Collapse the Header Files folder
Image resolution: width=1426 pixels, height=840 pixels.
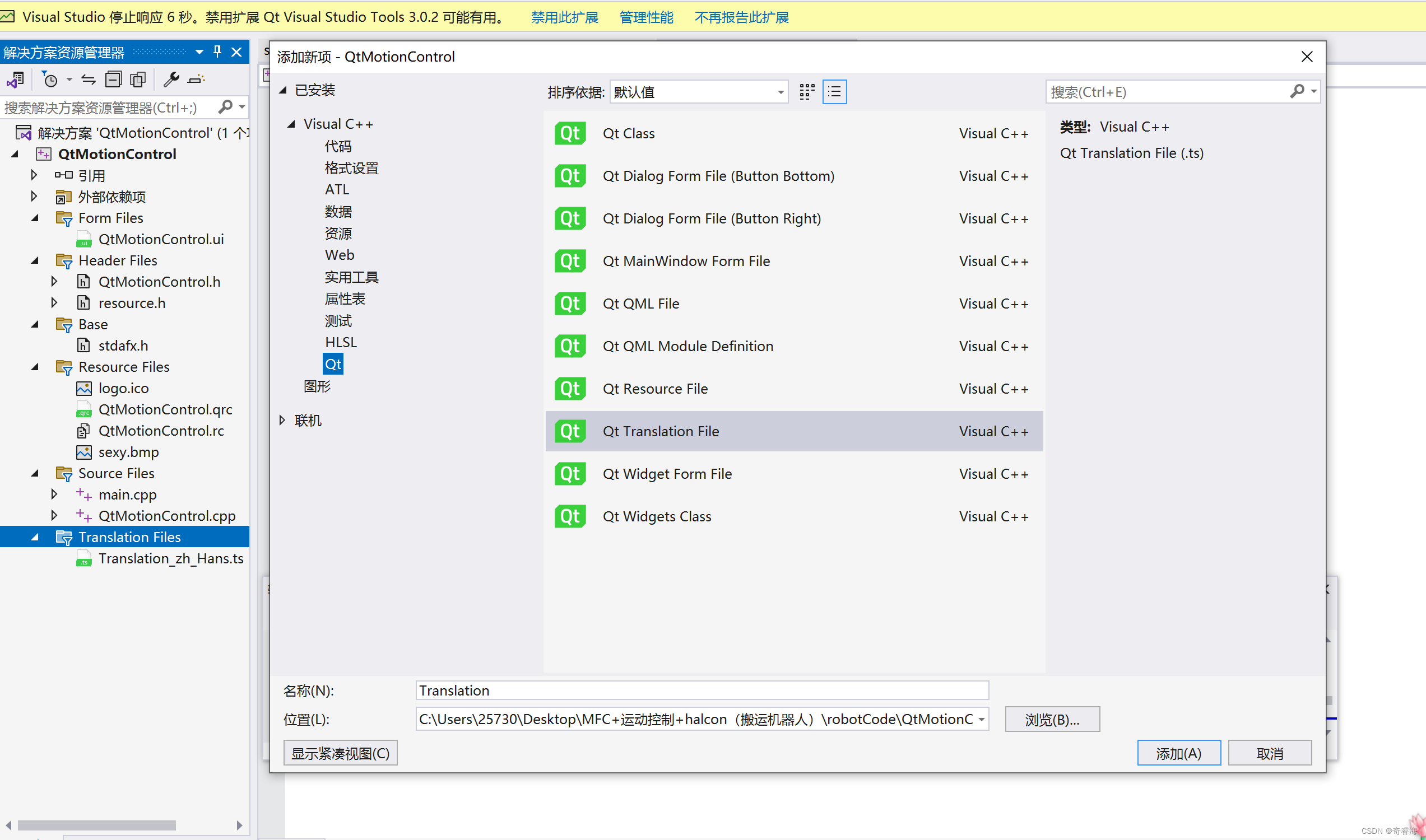[x=35, y=260]
